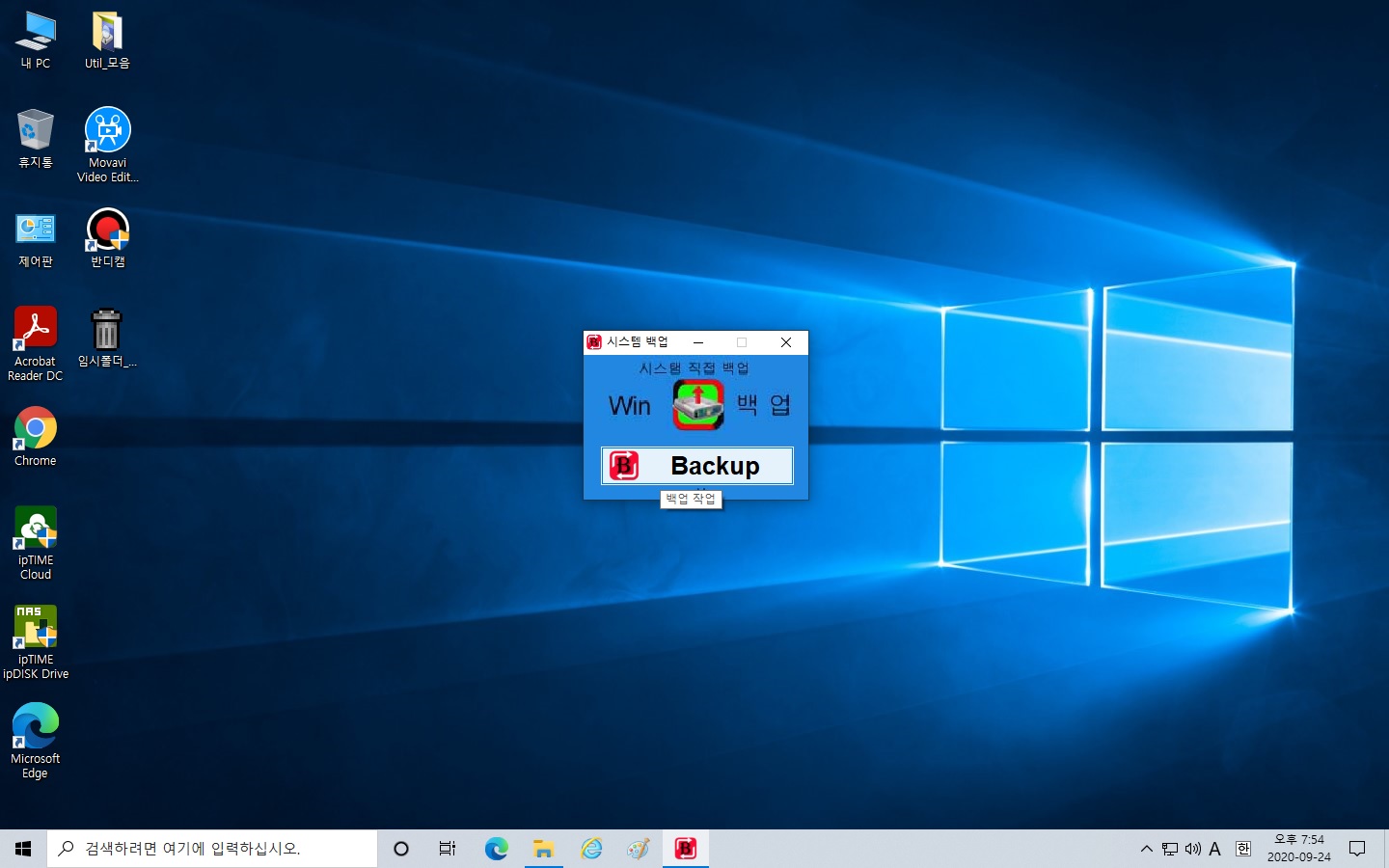1389x868 pixels.
Task: Toggle IME A input mode indicator
Action: [1215, 849]
